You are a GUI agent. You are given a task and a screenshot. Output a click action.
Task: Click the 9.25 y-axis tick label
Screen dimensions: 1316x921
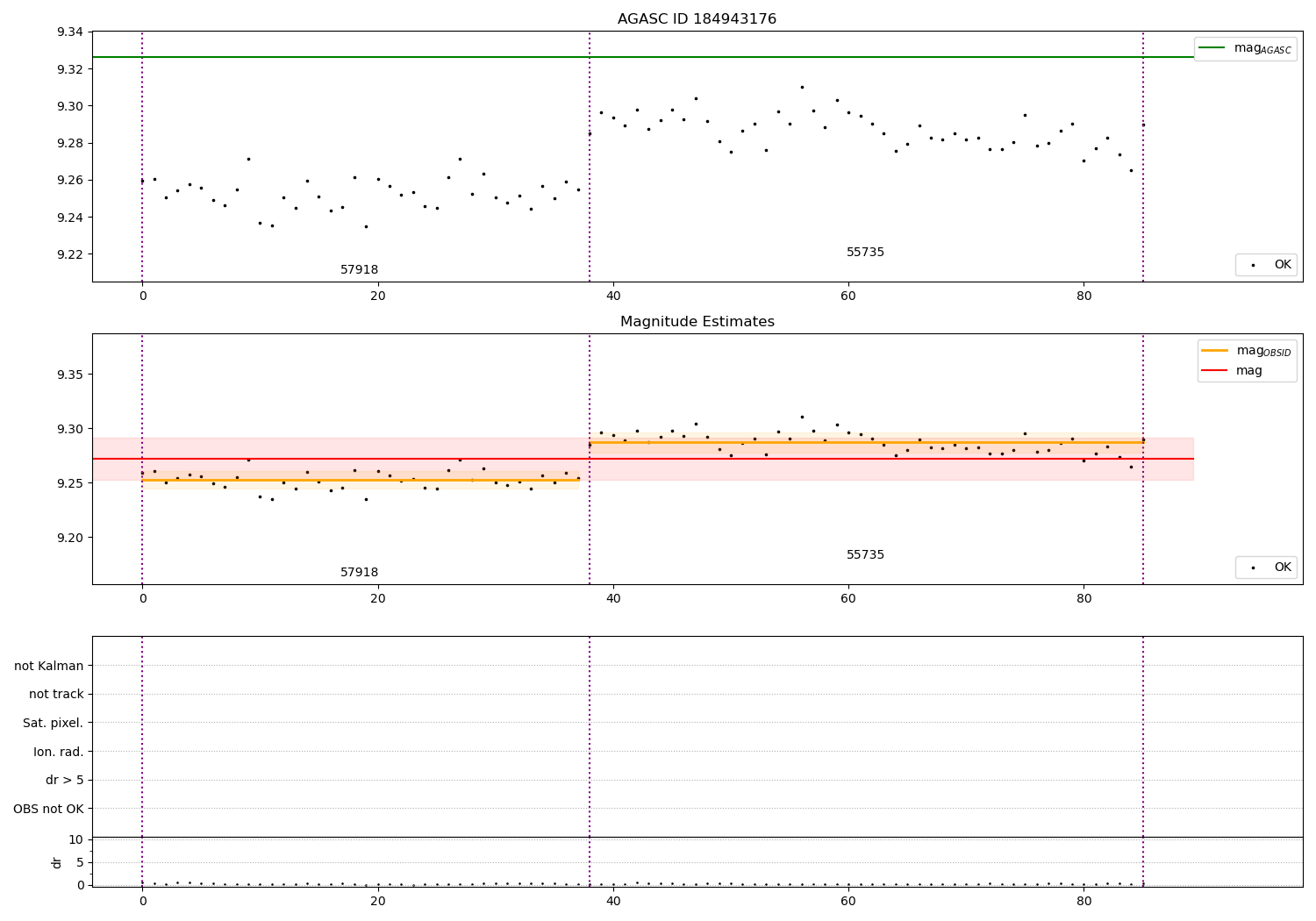click(70, 483)
